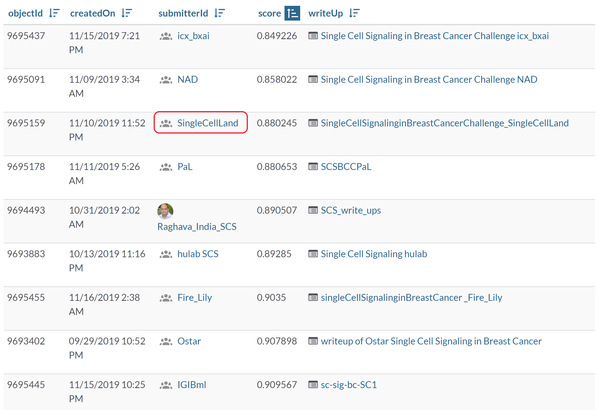This screenshot has width=599, height=410.
Task: Toggle the active score sort button
Action: [292, 13]
